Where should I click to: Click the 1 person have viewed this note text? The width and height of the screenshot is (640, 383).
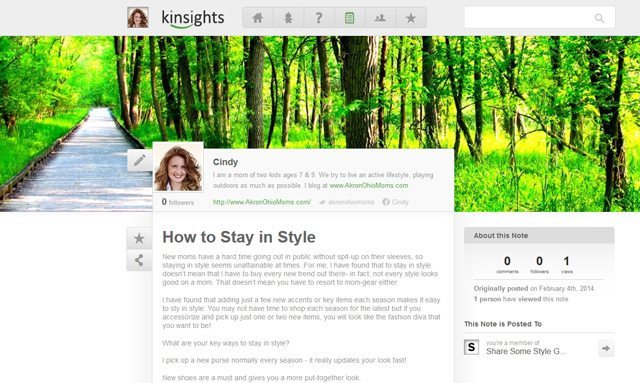(x=521, y=299)
